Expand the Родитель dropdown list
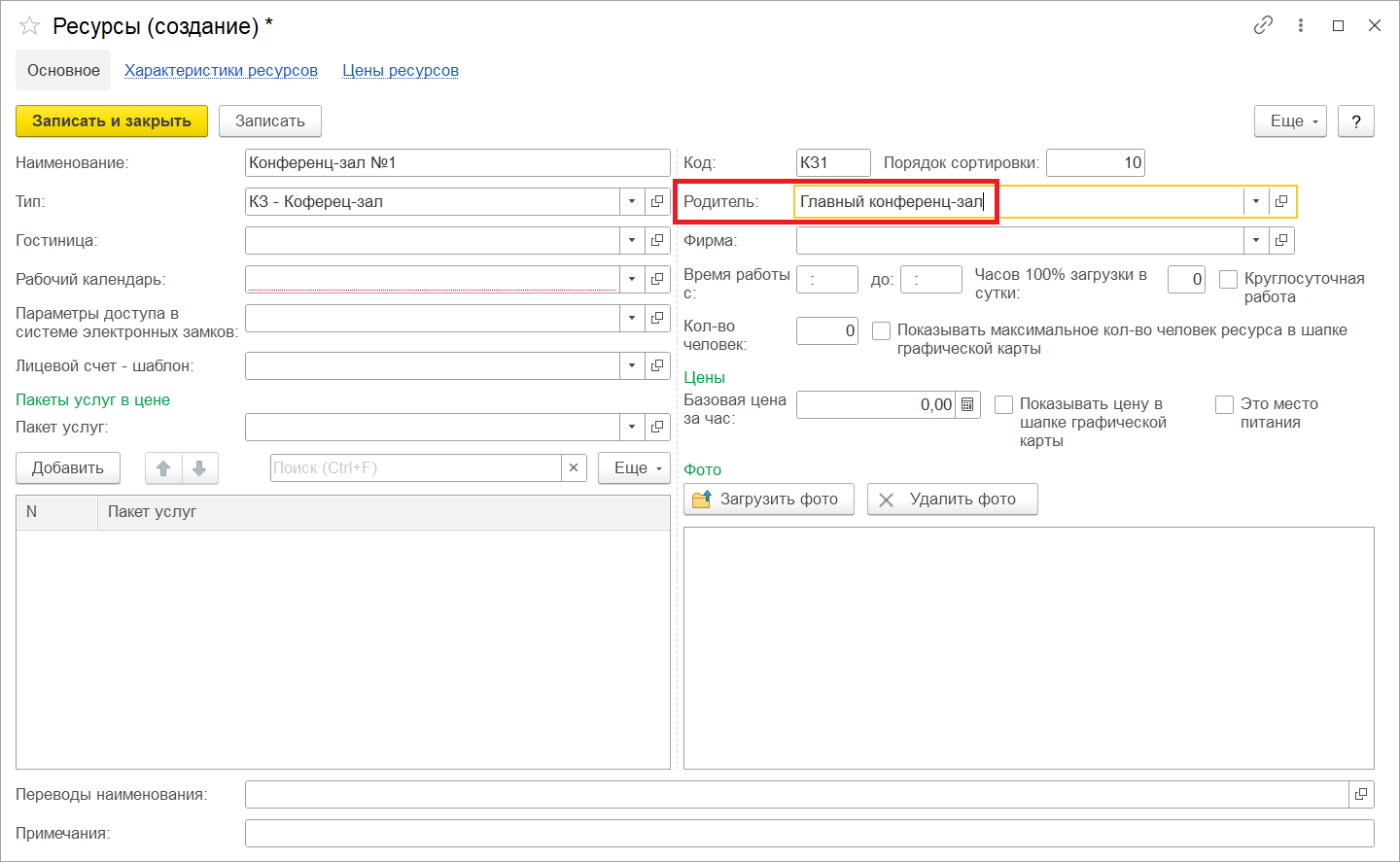The height and width of the screenshot is (862, 1400). click(x=1256, y=201)
